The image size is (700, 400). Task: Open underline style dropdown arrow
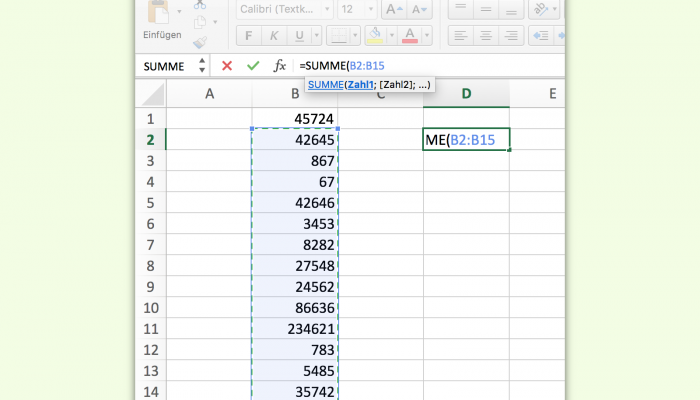[317, 36]
